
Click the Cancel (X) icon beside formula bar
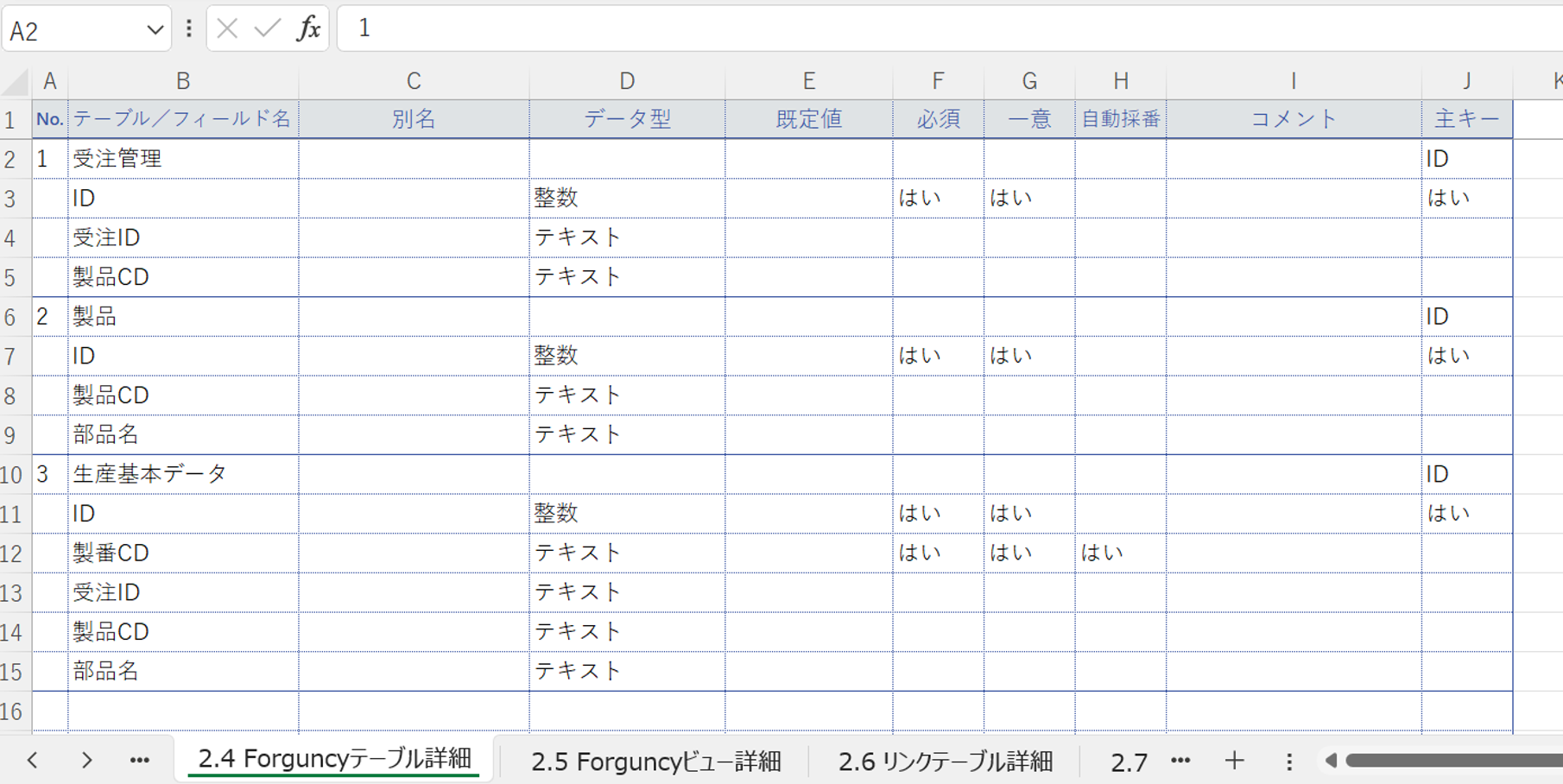click(226, 28)
